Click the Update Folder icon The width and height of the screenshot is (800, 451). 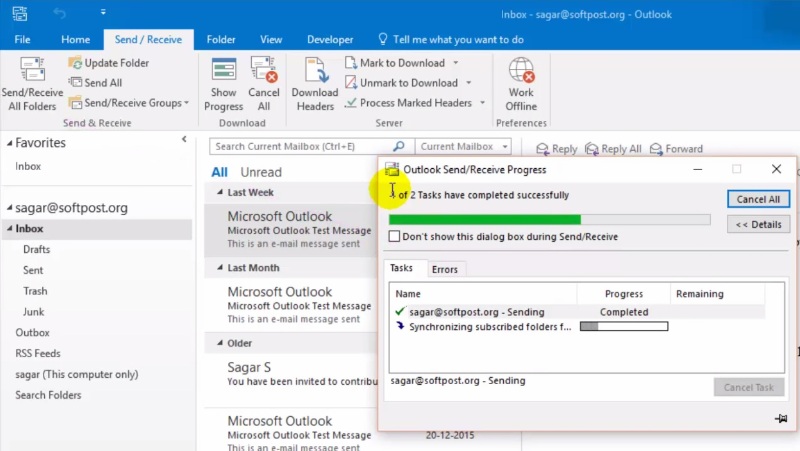coord(75,63)
